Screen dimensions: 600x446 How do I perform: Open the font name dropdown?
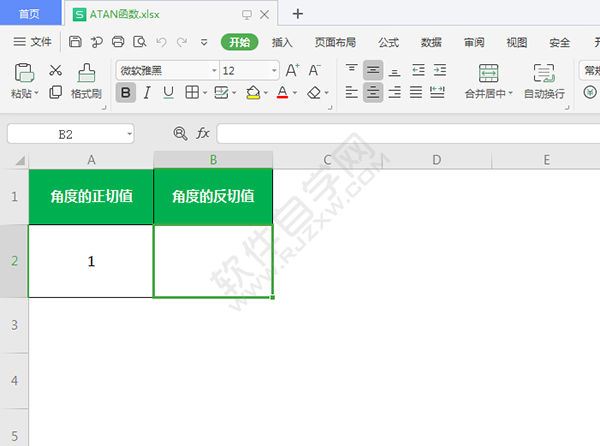(x=214, y=70)
